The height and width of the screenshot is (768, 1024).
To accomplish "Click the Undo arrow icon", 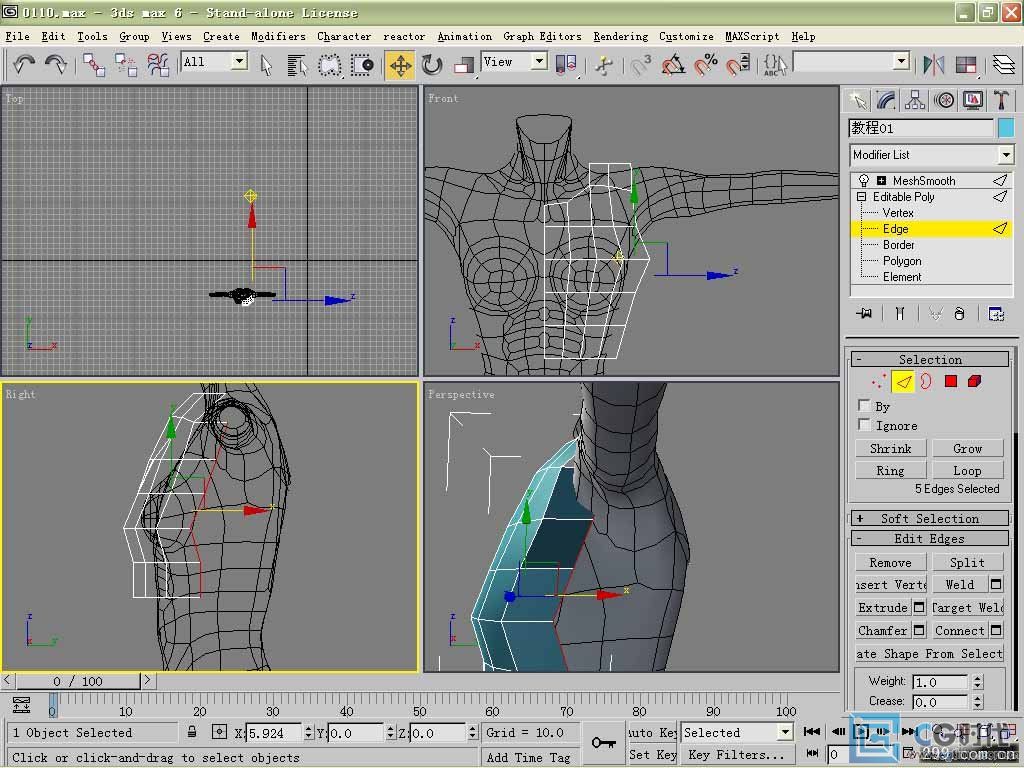I will 24,64.
